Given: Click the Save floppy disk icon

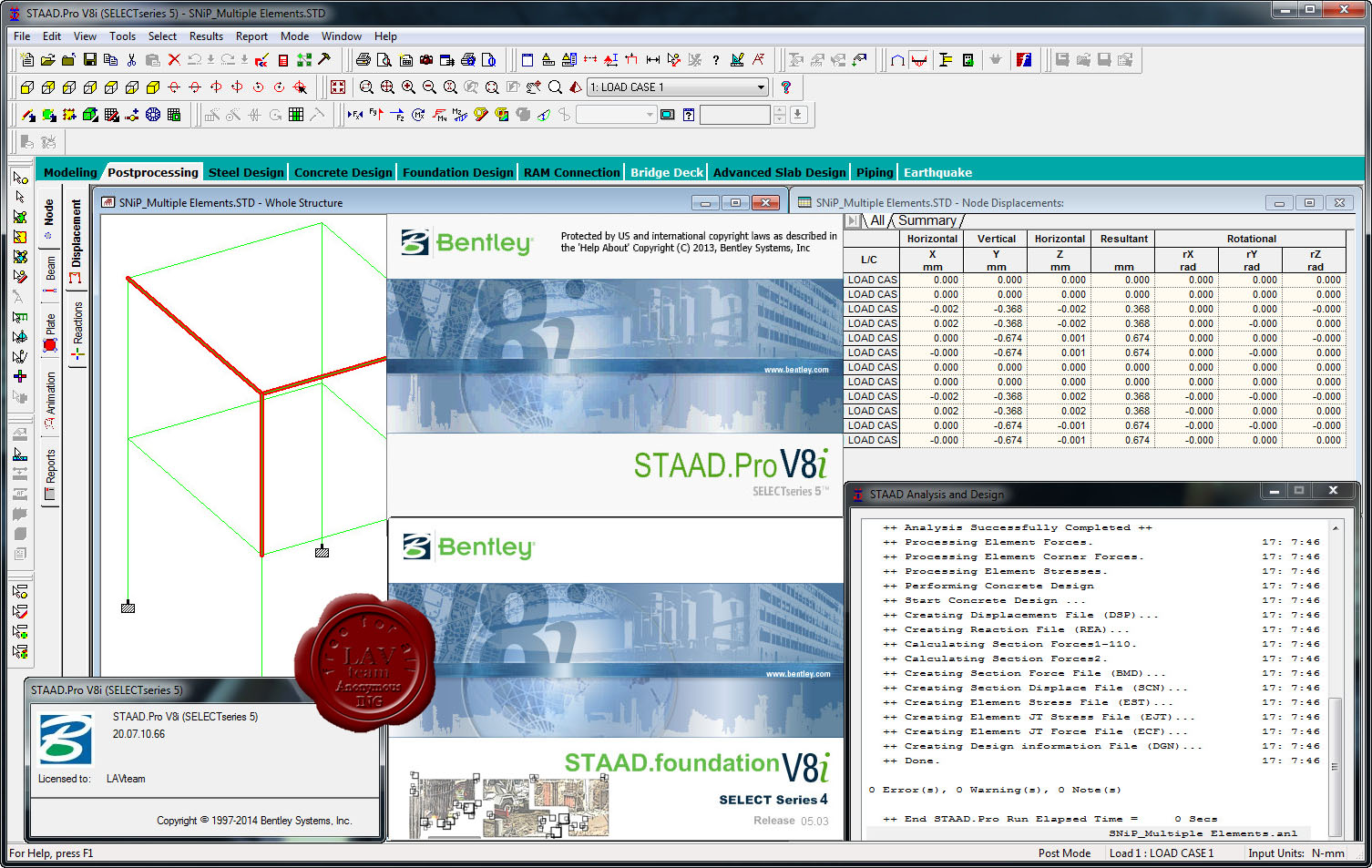Looking at the screenshot, I should (x=89, y=60).
